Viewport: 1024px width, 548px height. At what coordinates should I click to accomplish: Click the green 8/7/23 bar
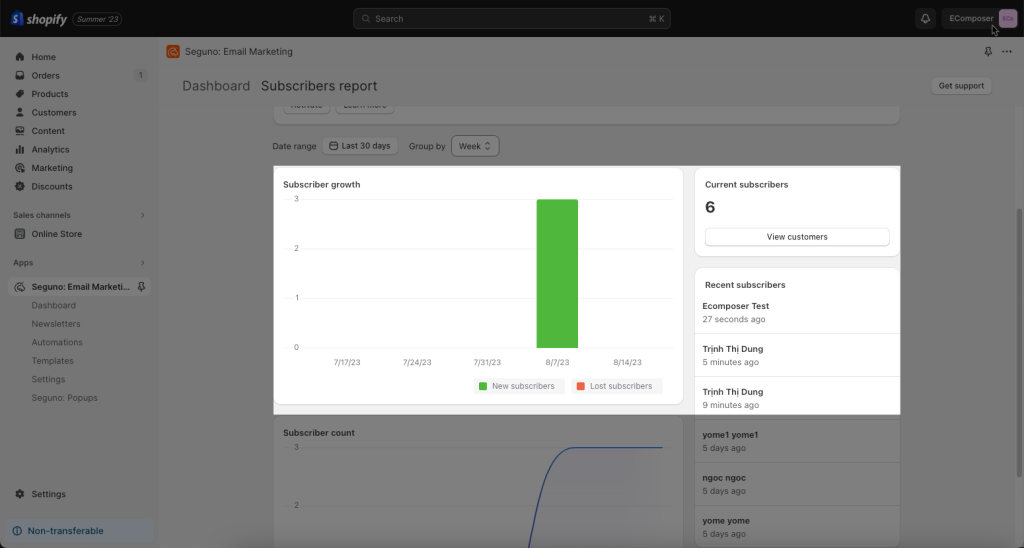pyautogui.click(x=557, y=274)
